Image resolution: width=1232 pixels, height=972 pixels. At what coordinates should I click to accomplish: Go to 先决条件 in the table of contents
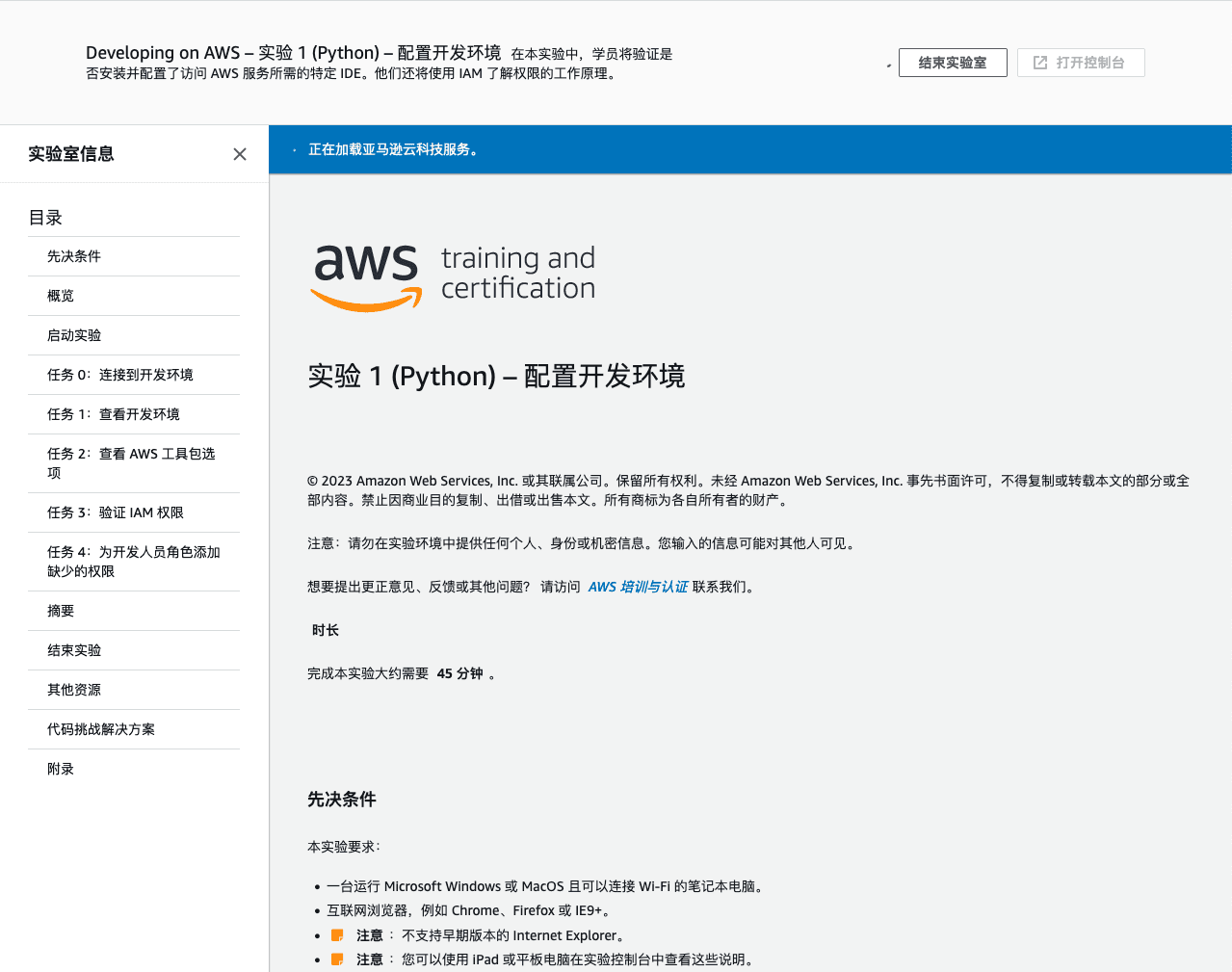74,256
